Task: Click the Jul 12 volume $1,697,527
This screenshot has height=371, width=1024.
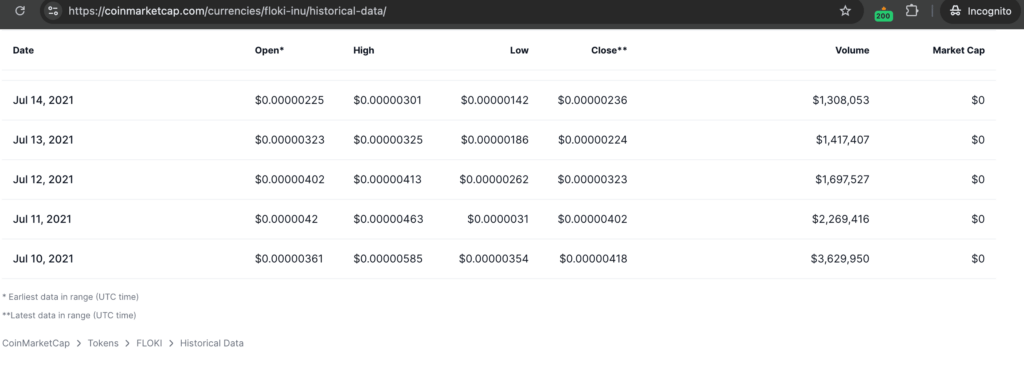Action: pyautogui.click(x=842, y=180)
